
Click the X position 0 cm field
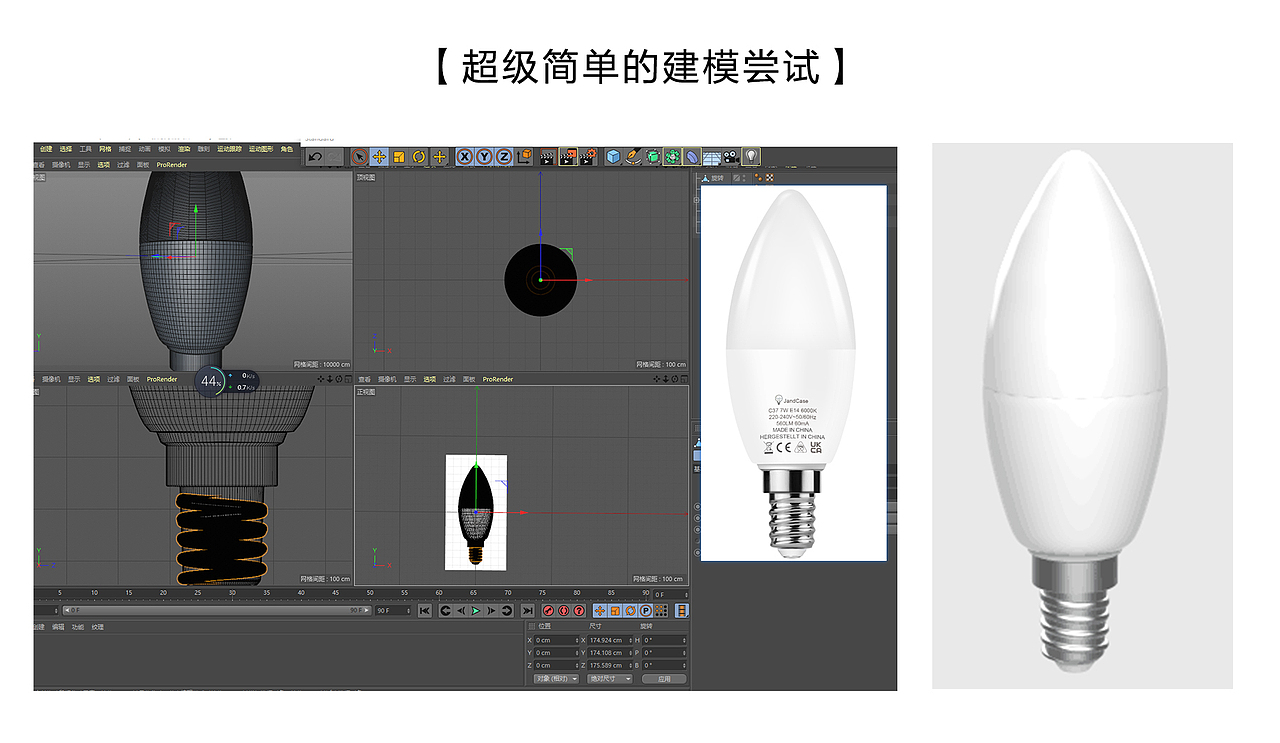click(x=556, y=640)
